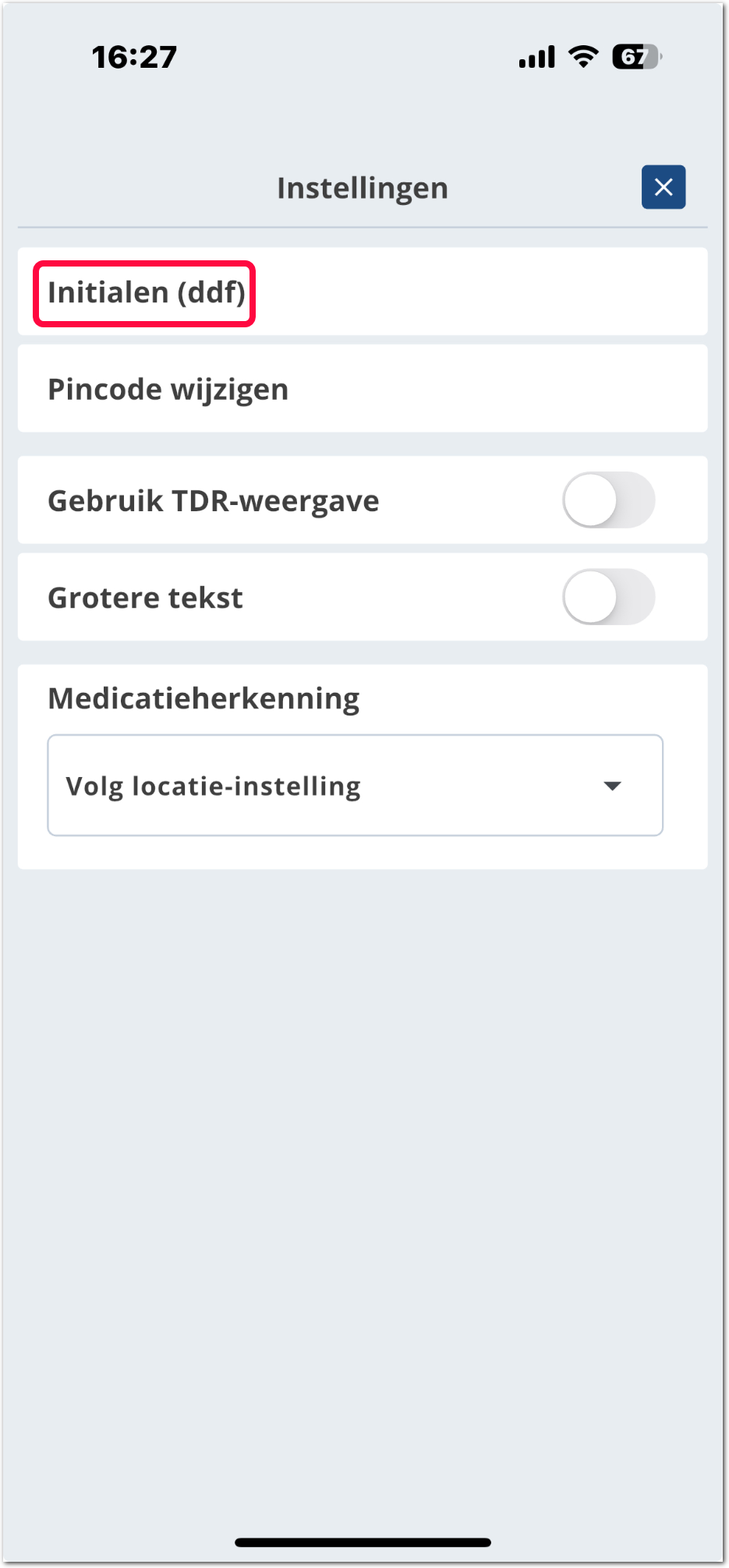Tap the home indicator bar
The image size is (729, 1568).
click(x=363, y=1542)
